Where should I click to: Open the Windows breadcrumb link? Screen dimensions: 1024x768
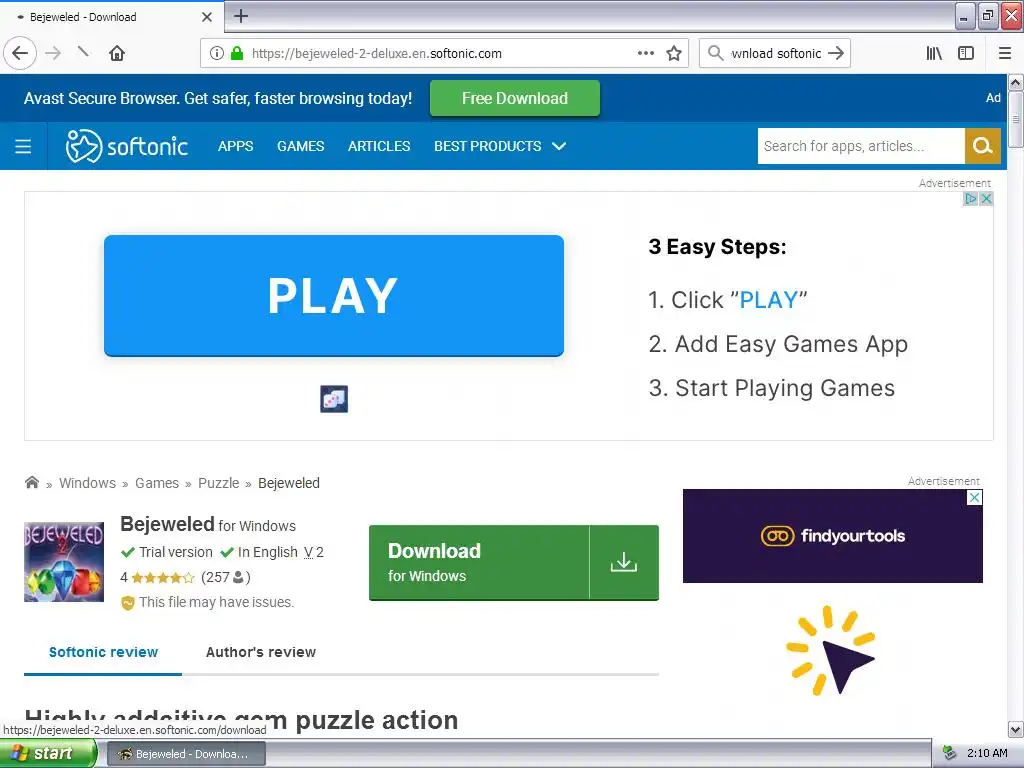click(x=88, y=483)
